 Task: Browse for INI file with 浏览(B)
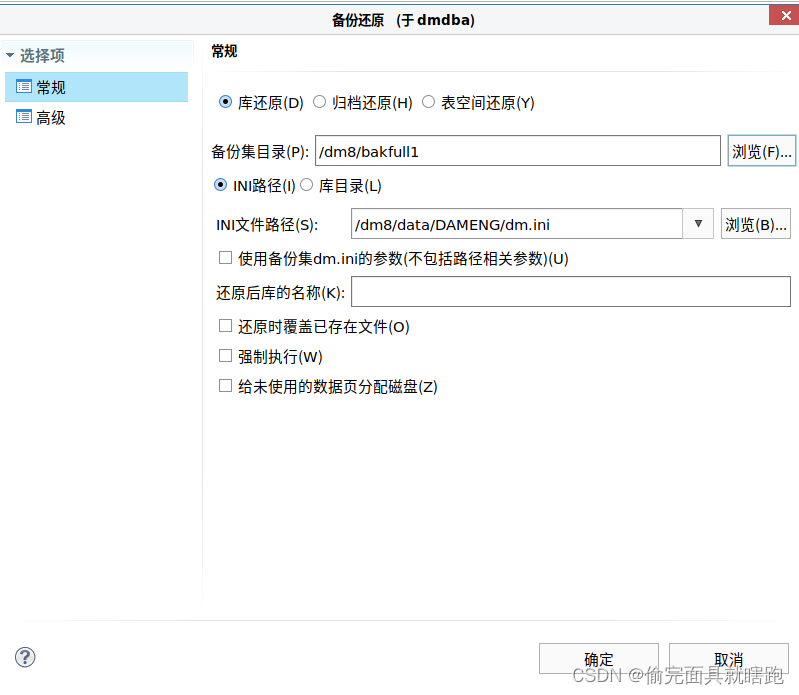tap(756, 224)
